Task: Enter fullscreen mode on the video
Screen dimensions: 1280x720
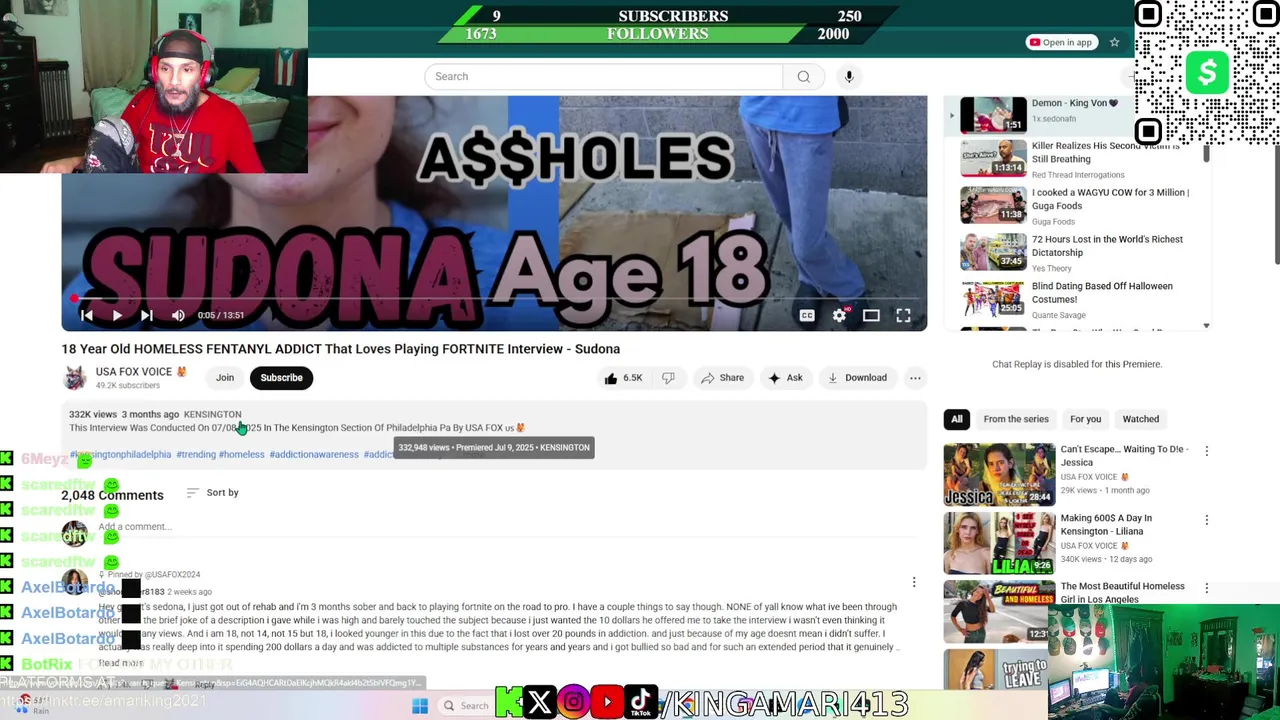Action: point(903,315)
